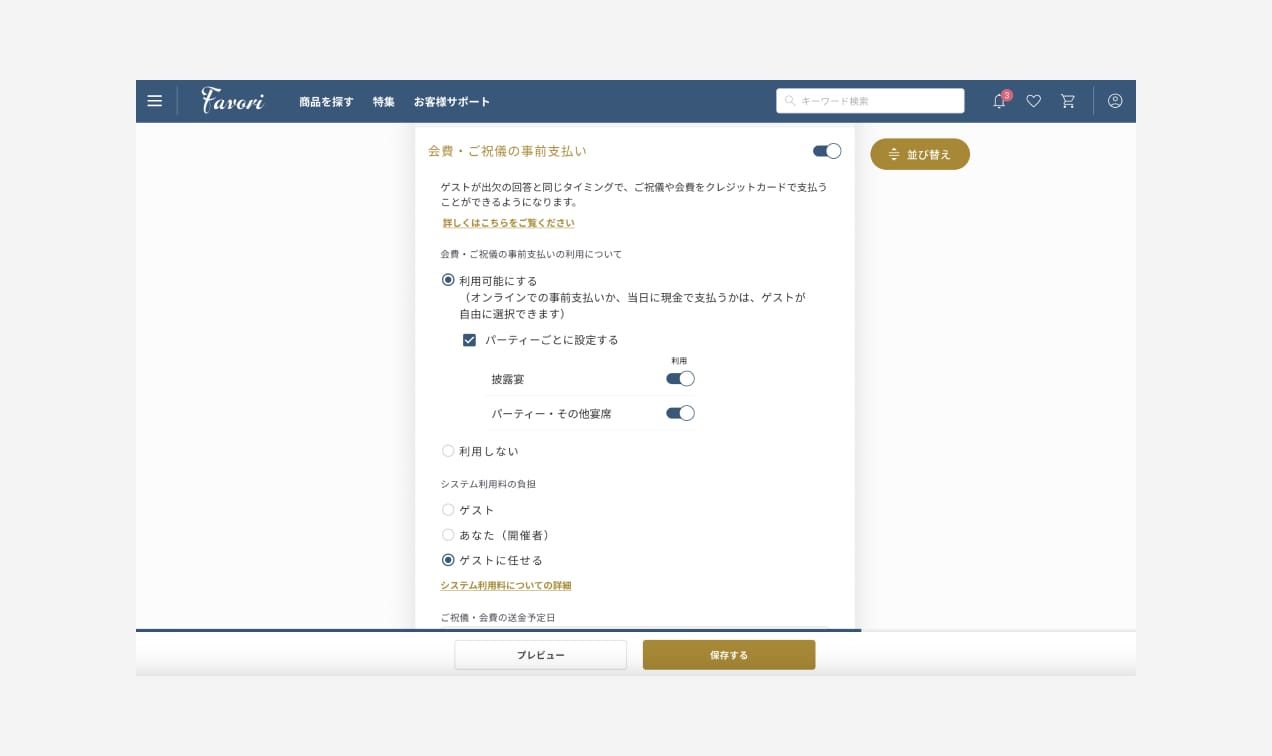Toggle the 披露宴 usage switch
Viewport: 1272px width, 756px height.
point(680,379)
